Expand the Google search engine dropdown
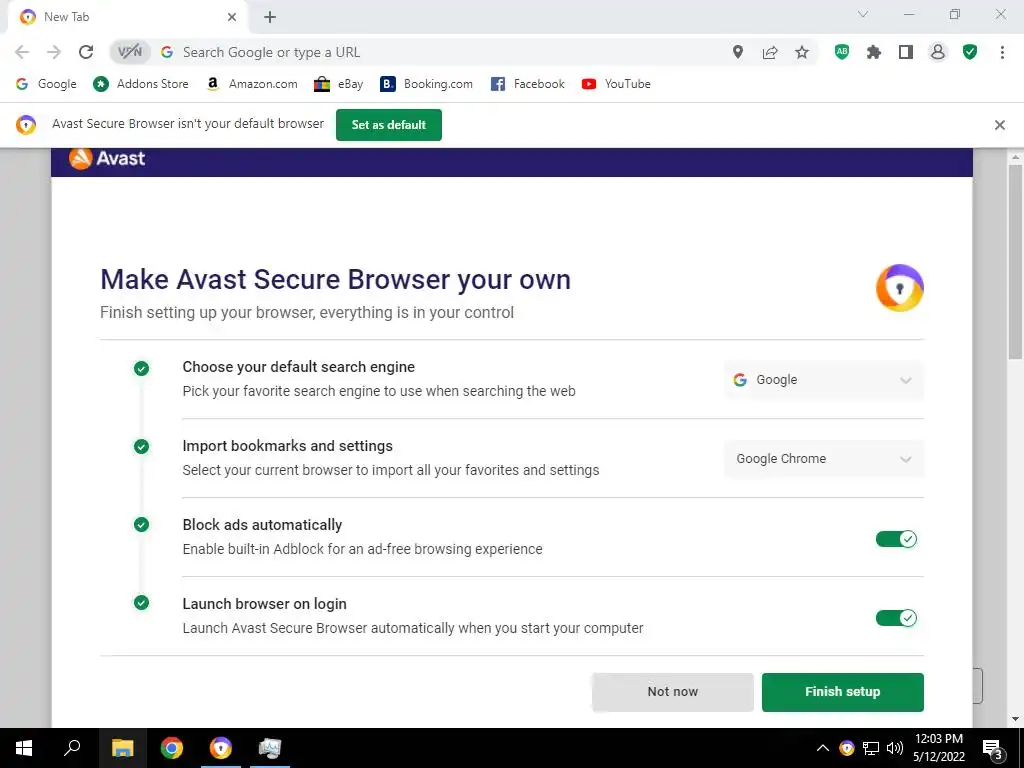The height and width of the screenshot is (768, 1024). pos(824,380)
